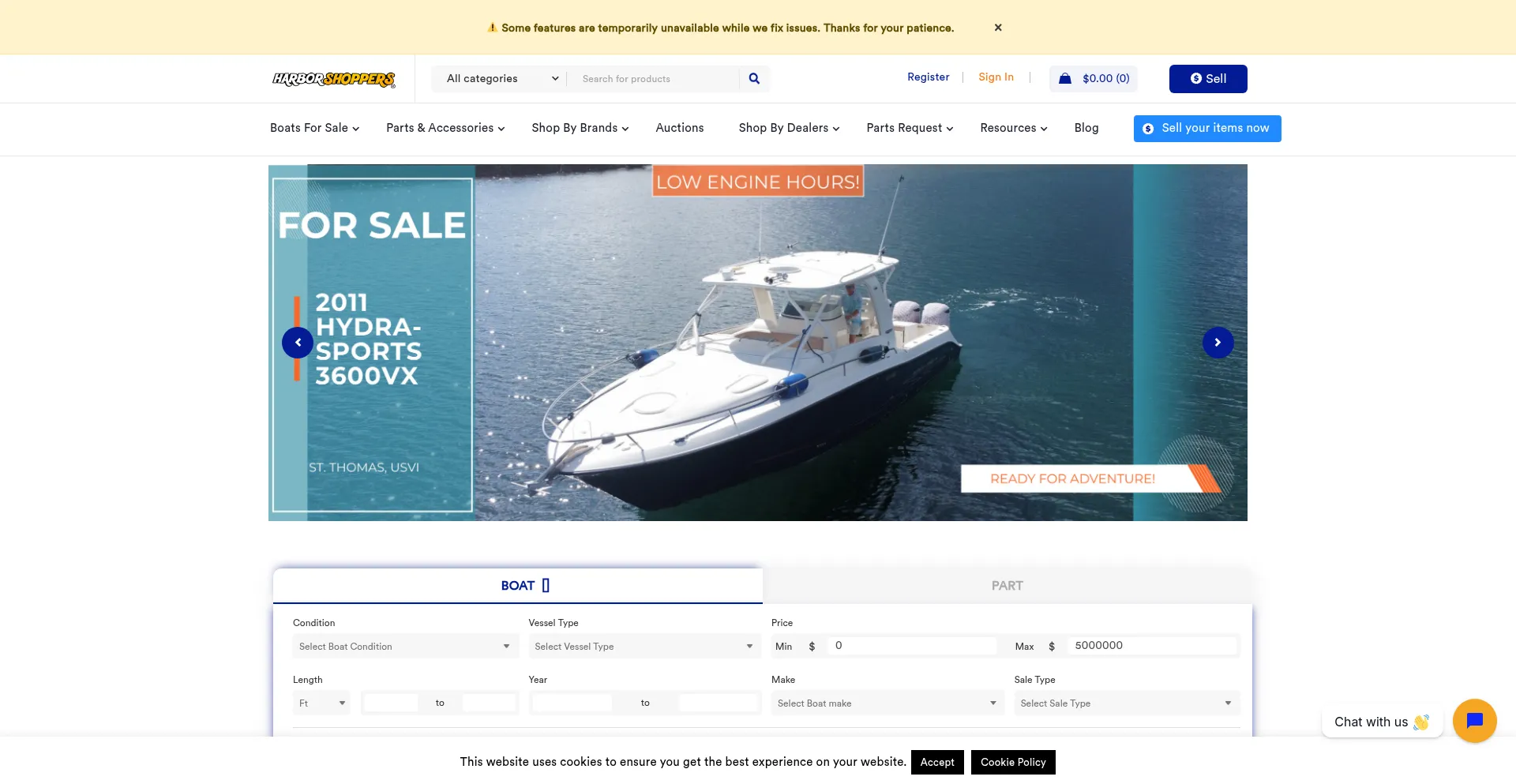Switch to the PART search tab
1516x784 pixels.
(x=1007, y=586)
